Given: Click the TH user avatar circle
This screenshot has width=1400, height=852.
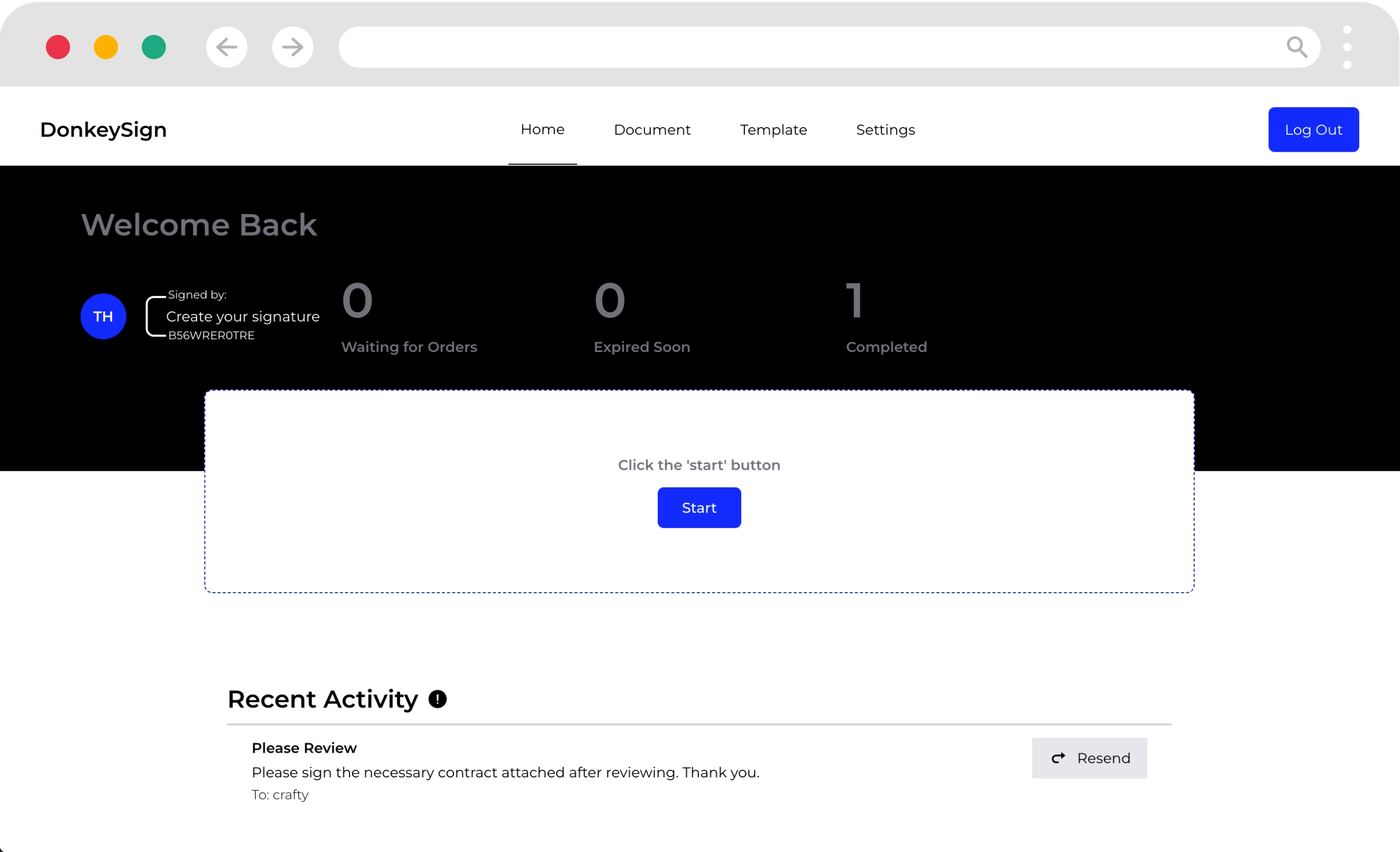Looking at the screenshot, I should (103, 316).
